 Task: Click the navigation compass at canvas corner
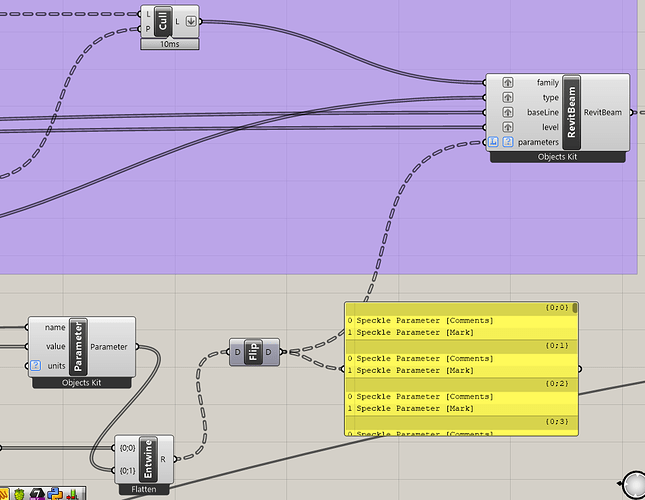[633, 485]
